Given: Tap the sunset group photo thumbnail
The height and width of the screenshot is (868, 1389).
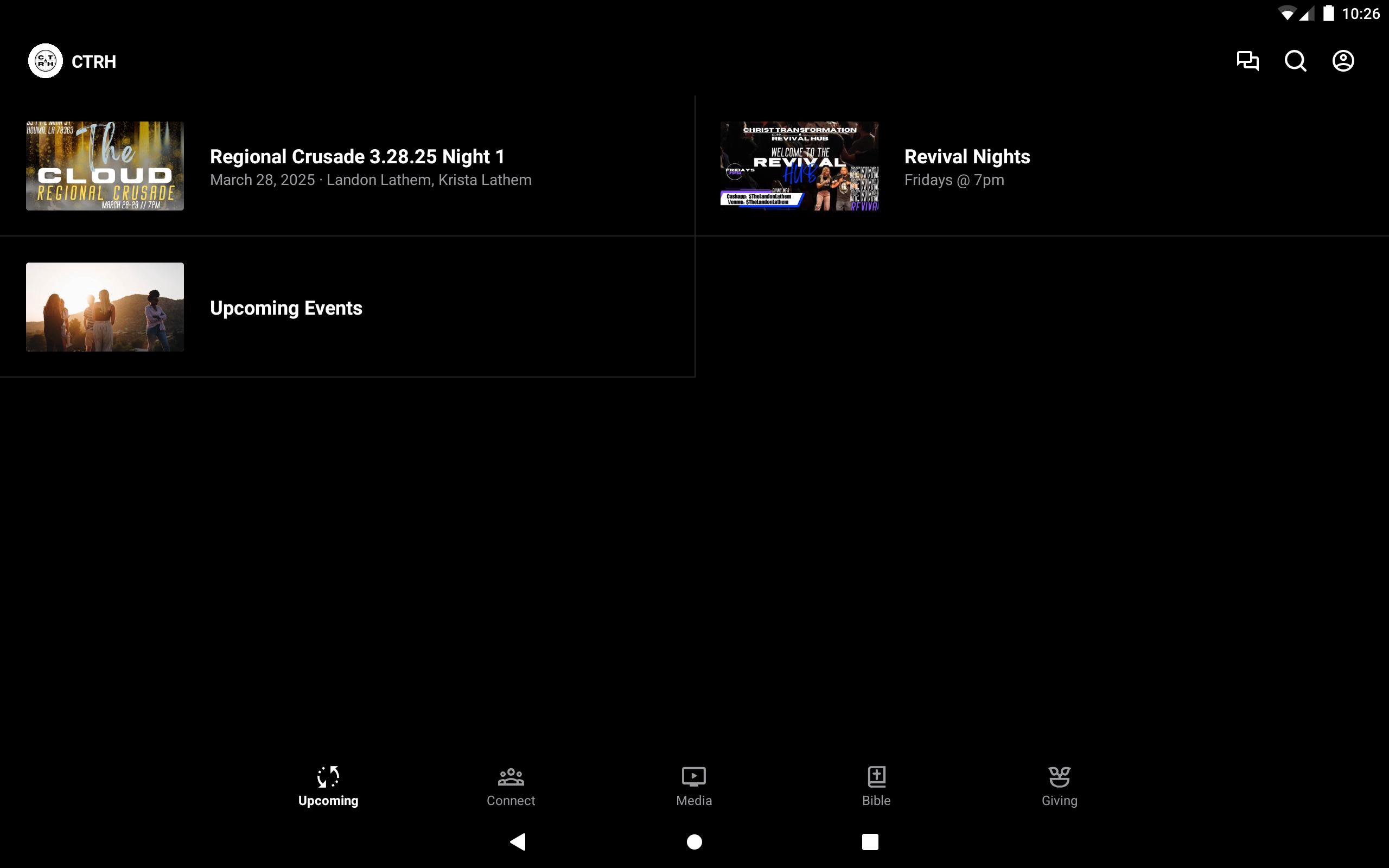Looking at the screenshot, I should click(x=105, y=307).
